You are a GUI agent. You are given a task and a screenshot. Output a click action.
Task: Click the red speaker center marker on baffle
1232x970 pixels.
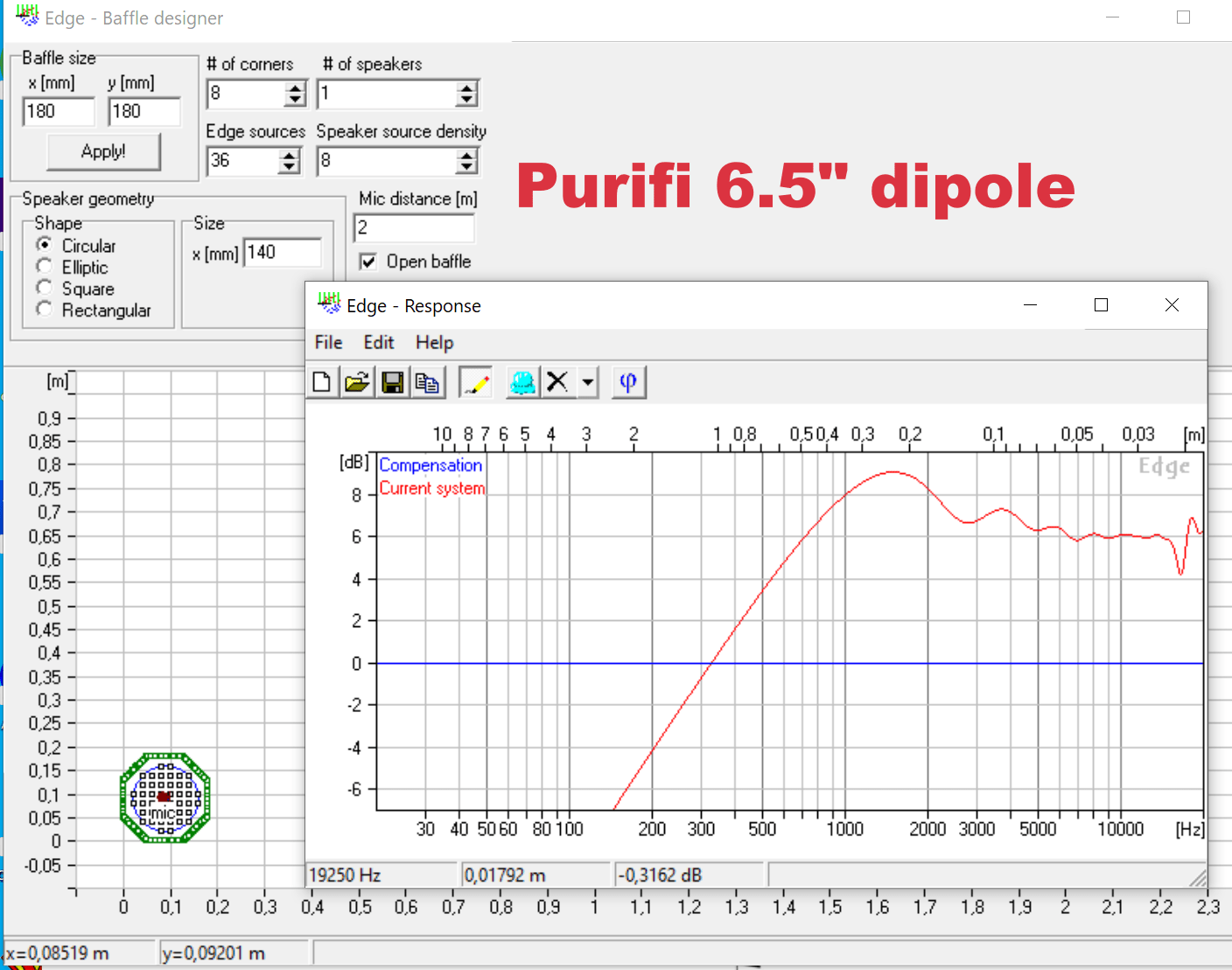(164, 797)
